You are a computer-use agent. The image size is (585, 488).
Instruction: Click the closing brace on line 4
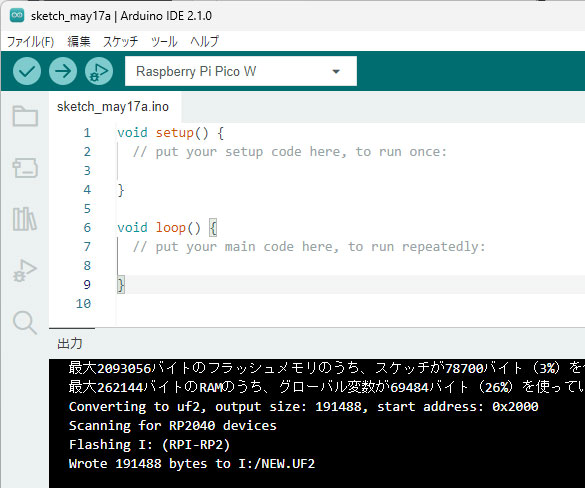(x=121, y=190)
